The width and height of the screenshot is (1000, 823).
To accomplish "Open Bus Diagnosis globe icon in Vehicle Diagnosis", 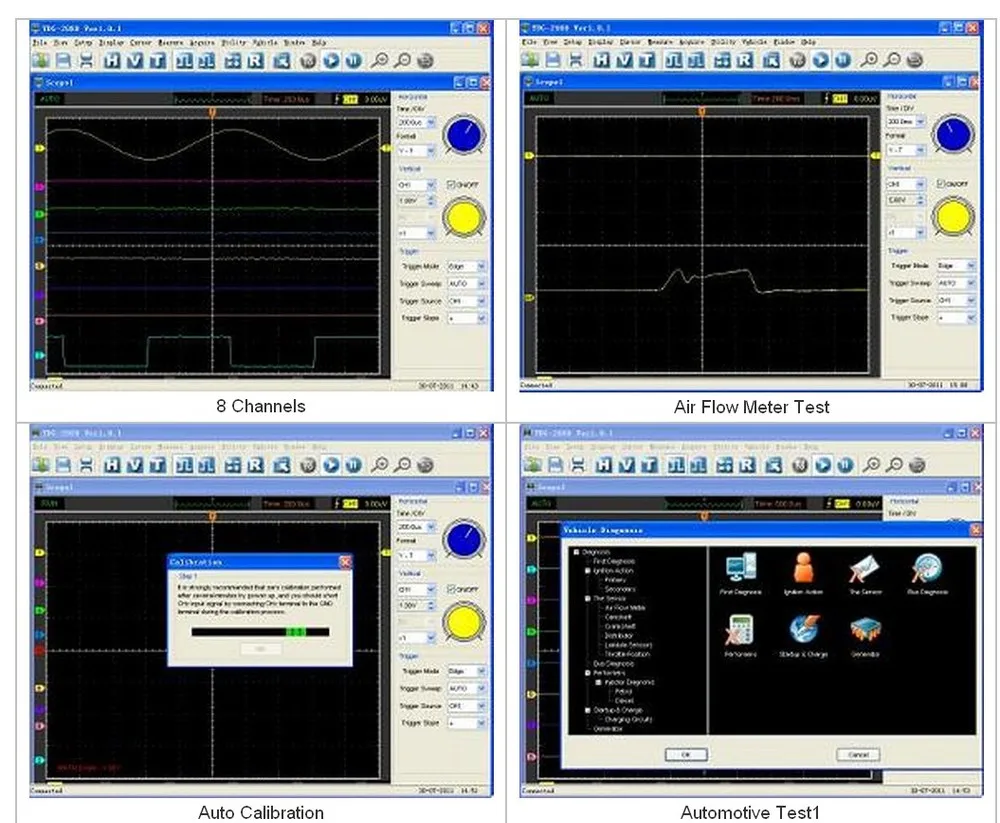I will coord(927,568).
